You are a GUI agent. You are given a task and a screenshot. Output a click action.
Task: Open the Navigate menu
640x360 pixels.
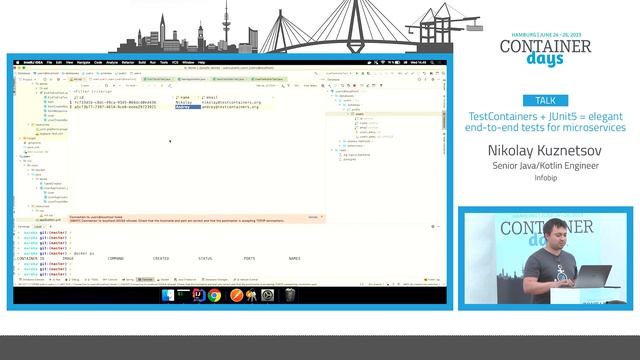[x=84, y=62]
